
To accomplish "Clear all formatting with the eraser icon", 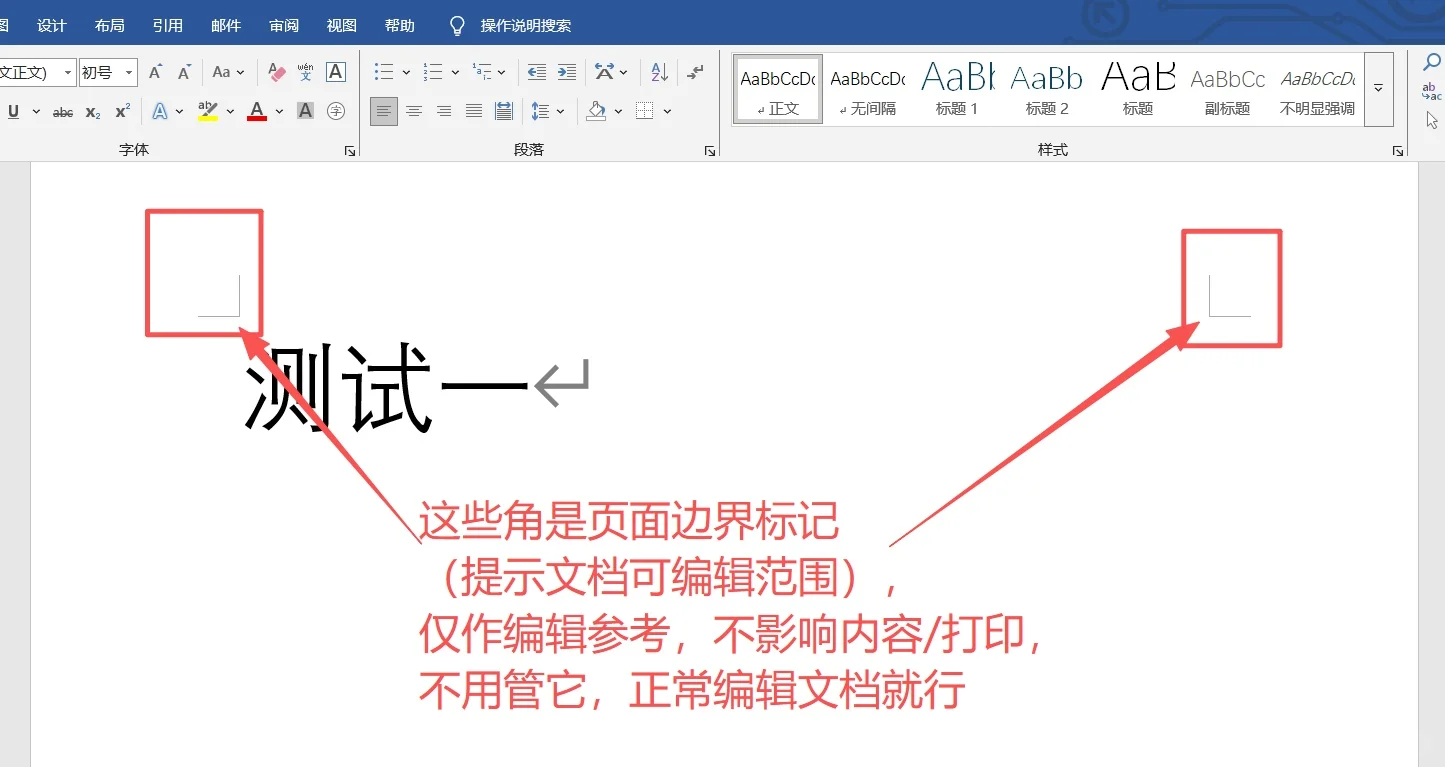I will pyautogui.click(x=276, y=71).
